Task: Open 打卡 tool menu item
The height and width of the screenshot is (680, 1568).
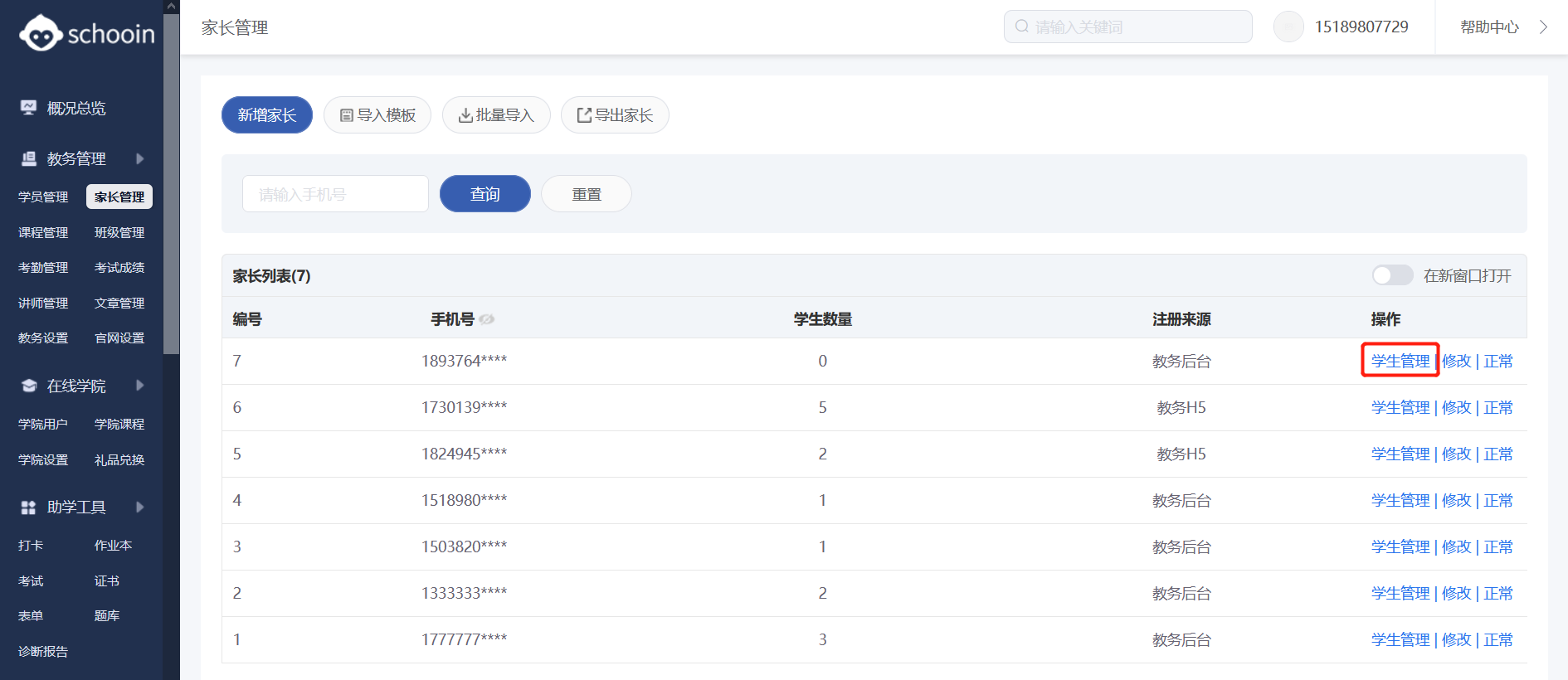Action: 31,546
